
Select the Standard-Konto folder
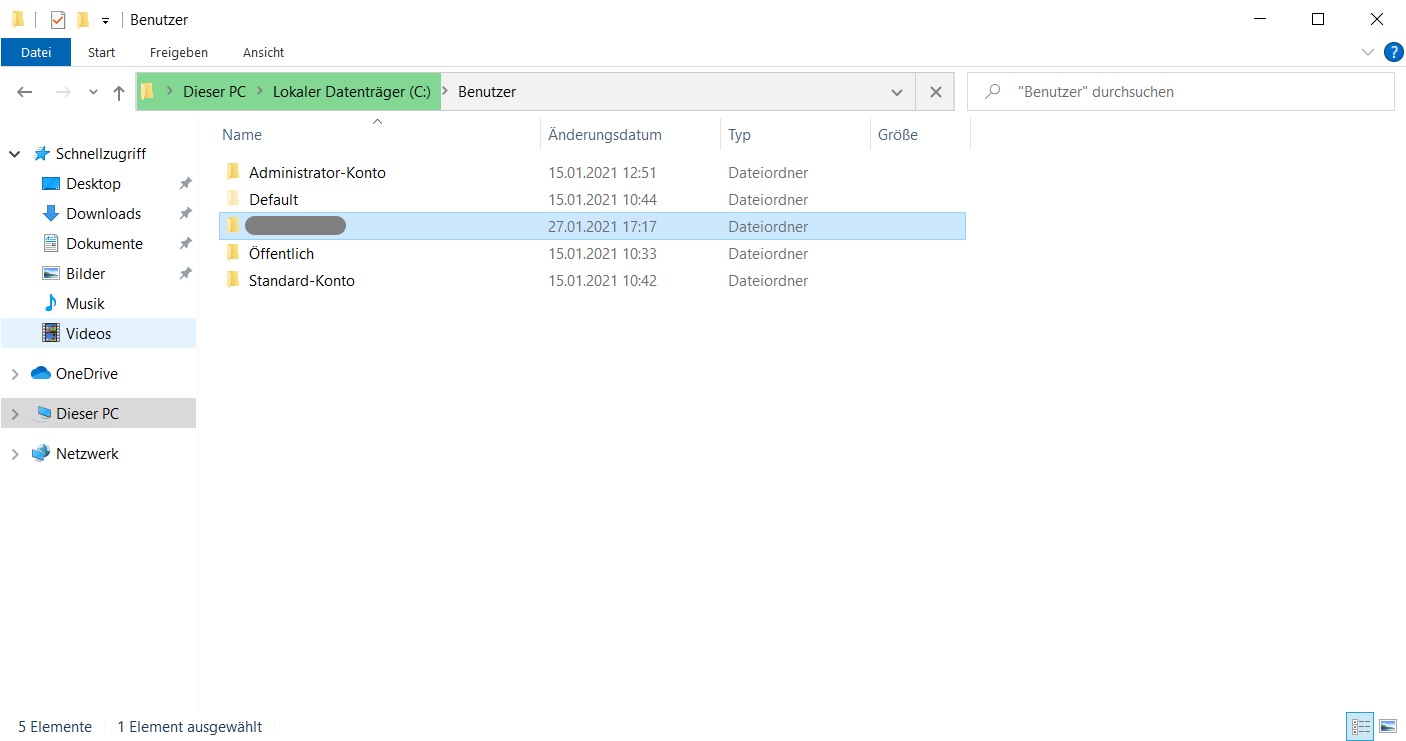[x=302, y=281]
